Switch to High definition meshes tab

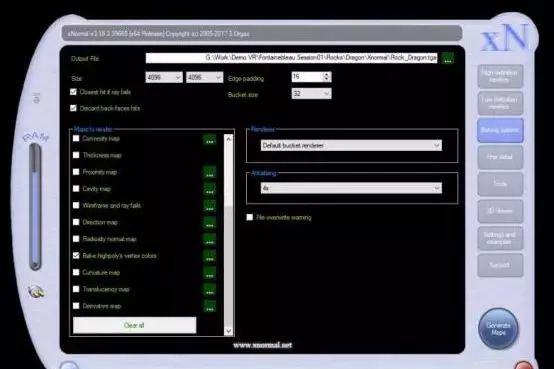(x=500, y=76)
